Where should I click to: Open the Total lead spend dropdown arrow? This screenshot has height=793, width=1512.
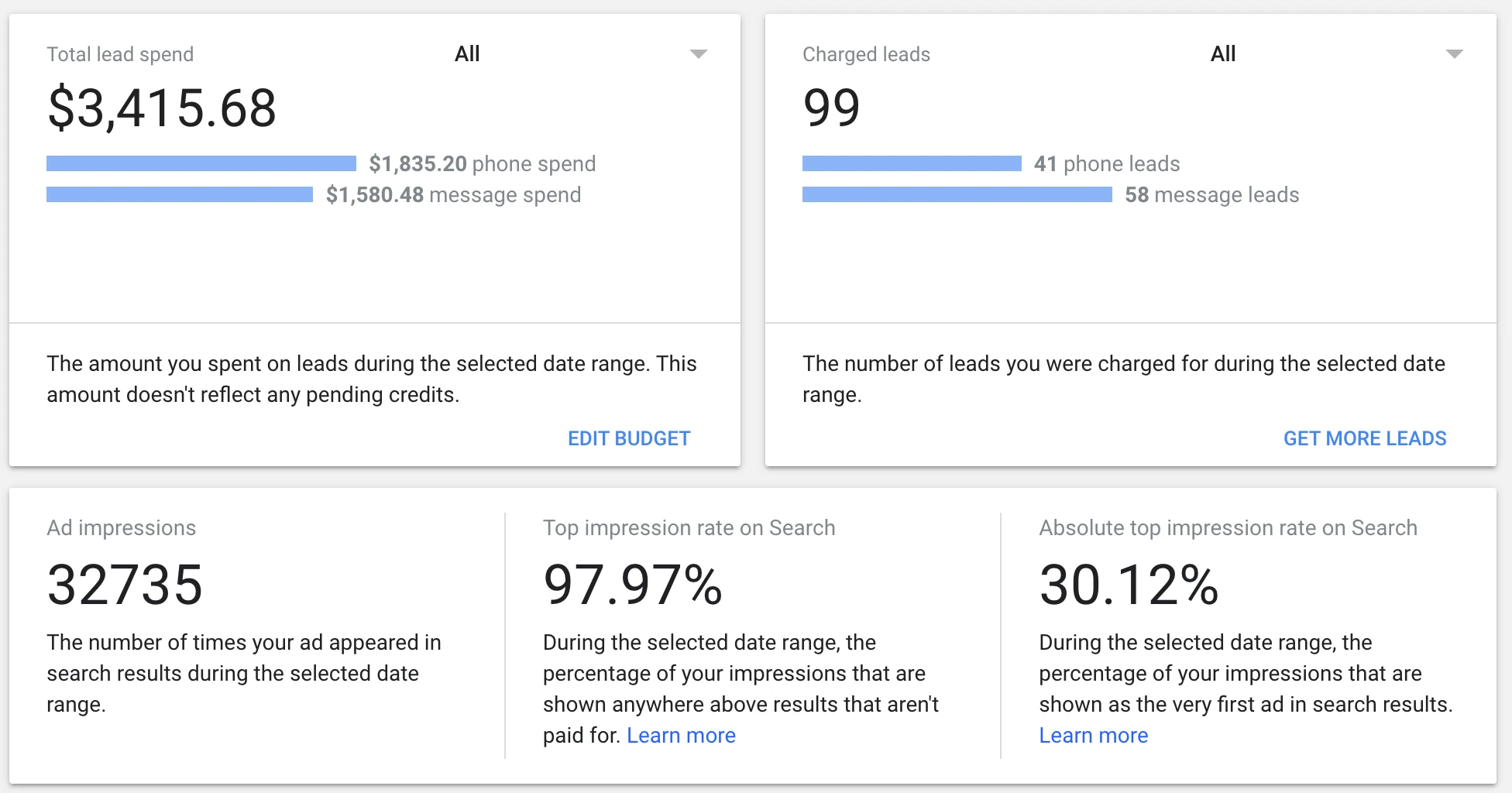click(x=699, y=54)
